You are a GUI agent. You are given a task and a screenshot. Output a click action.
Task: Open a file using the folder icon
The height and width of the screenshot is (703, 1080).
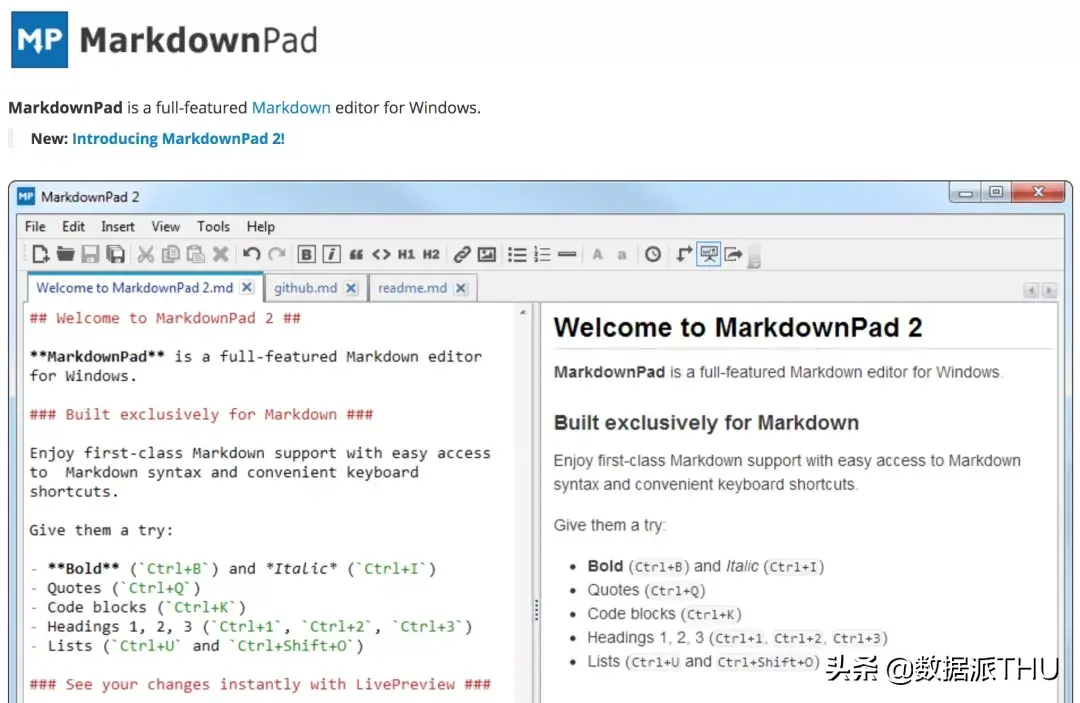tap(65, 255)
